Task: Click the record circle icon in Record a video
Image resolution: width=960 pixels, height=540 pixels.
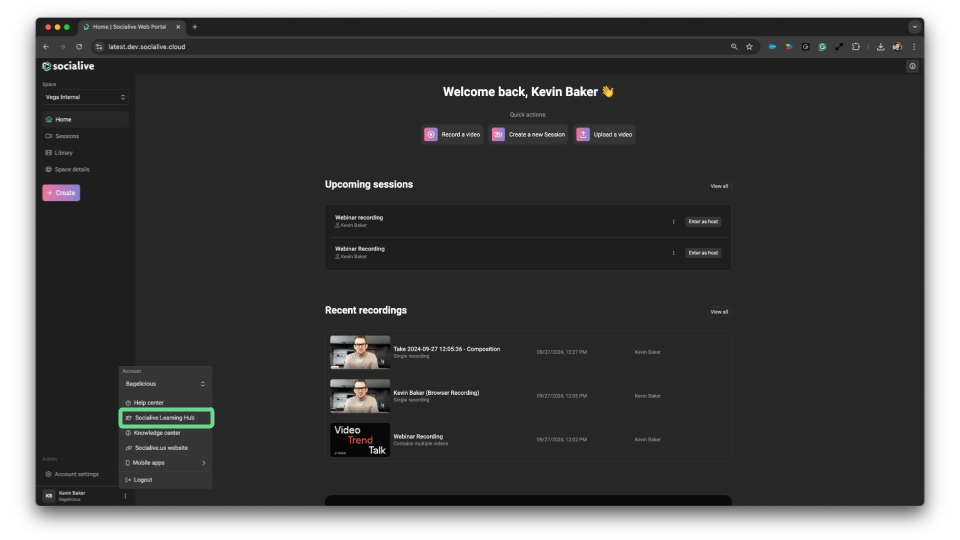Action: point(431,135)
